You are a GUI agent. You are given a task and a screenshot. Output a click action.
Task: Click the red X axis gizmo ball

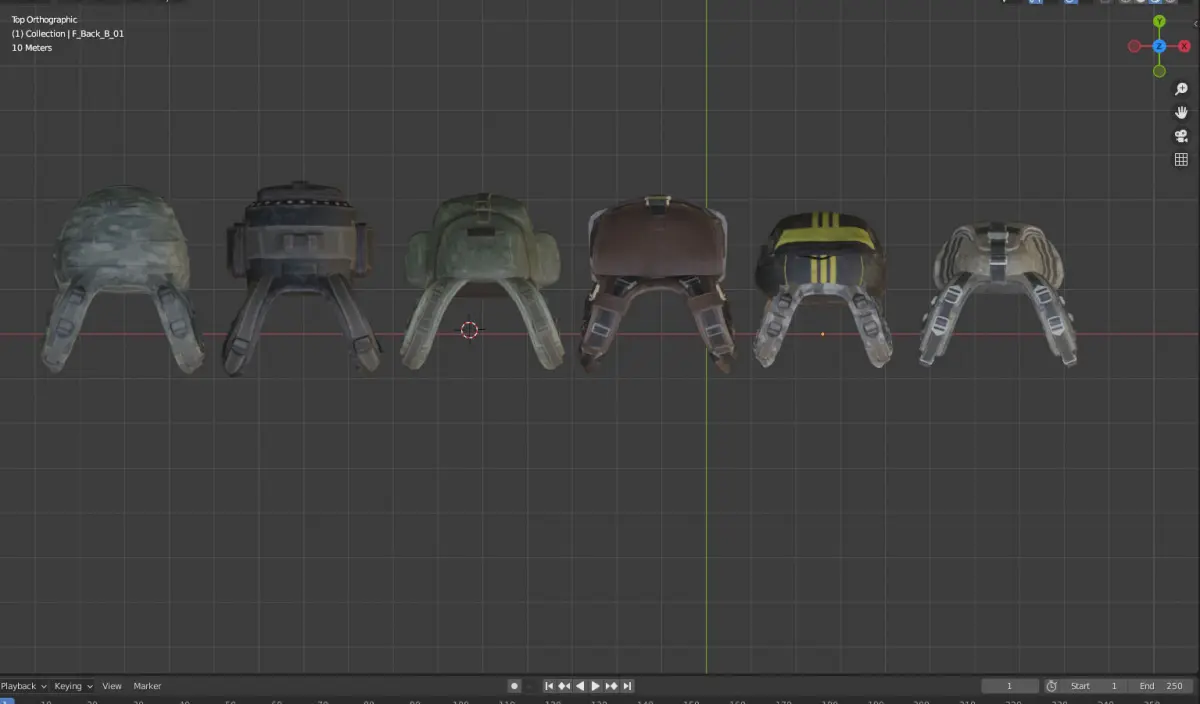1184,46
